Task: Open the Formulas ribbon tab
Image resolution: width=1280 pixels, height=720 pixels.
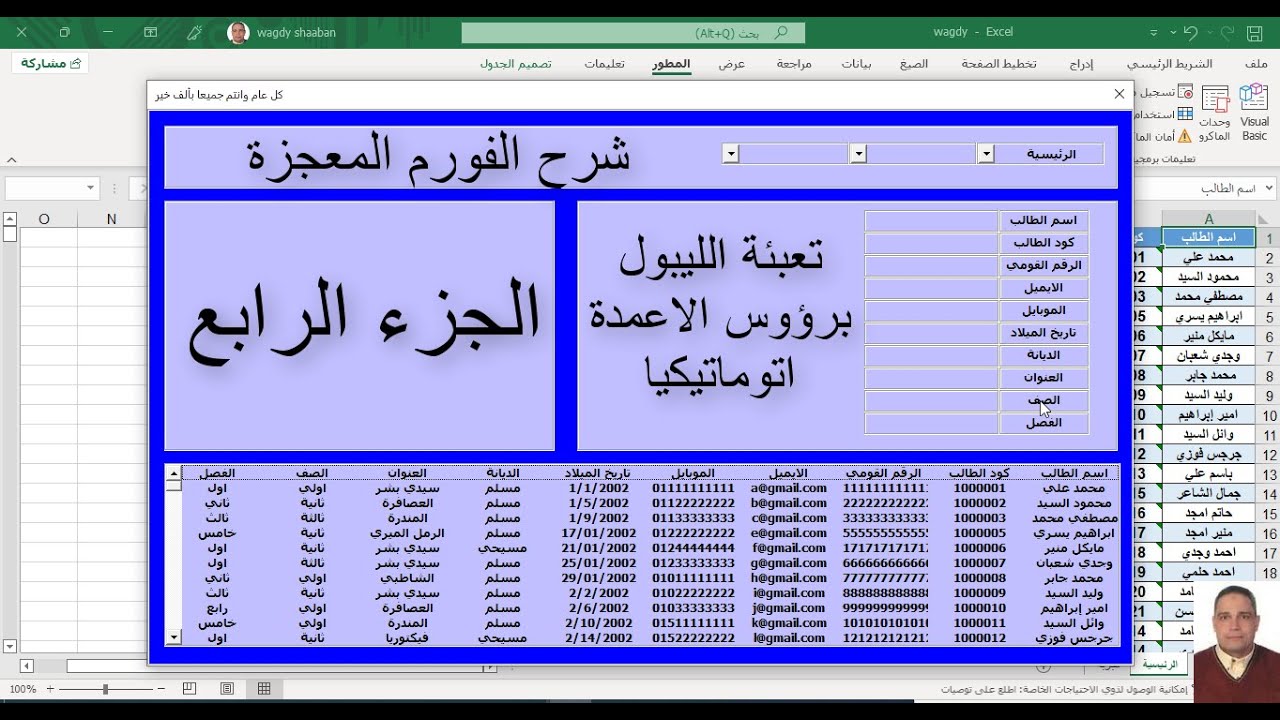Action: [914, 64]
